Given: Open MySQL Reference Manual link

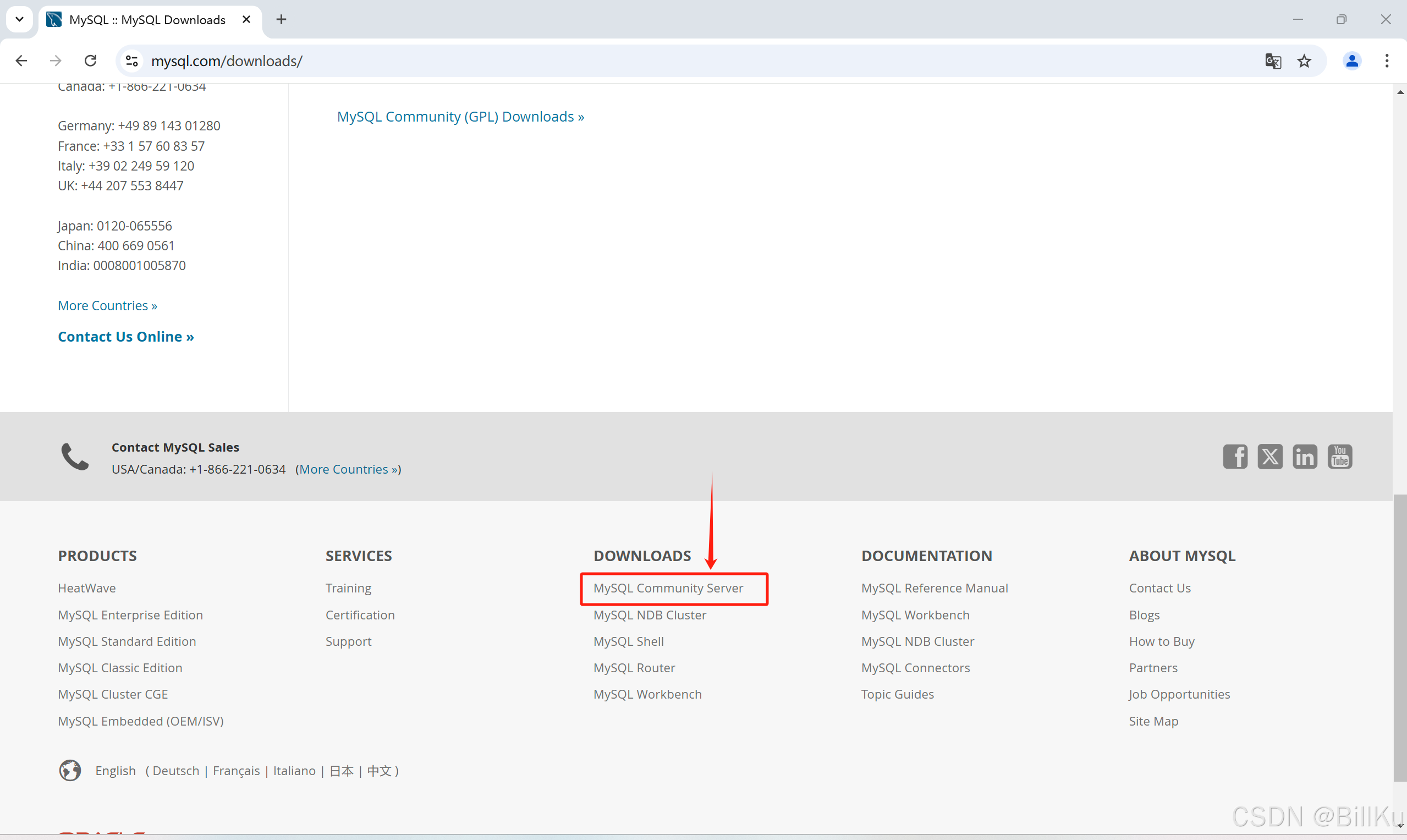Looking at the screenshot, I should click(935, 588).
